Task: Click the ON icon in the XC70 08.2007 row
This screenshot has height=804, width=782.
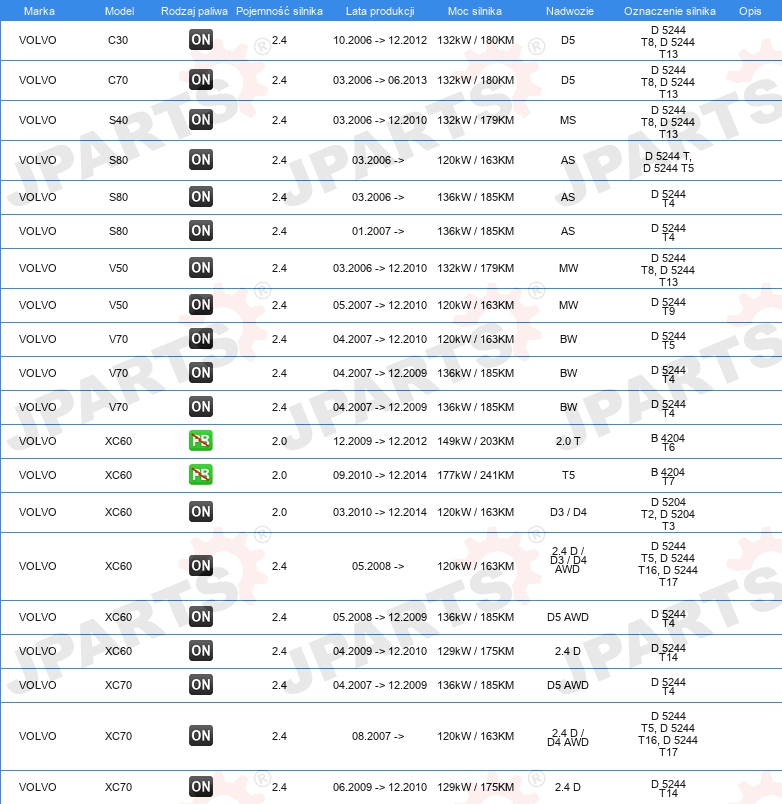Action: [200, 736]
